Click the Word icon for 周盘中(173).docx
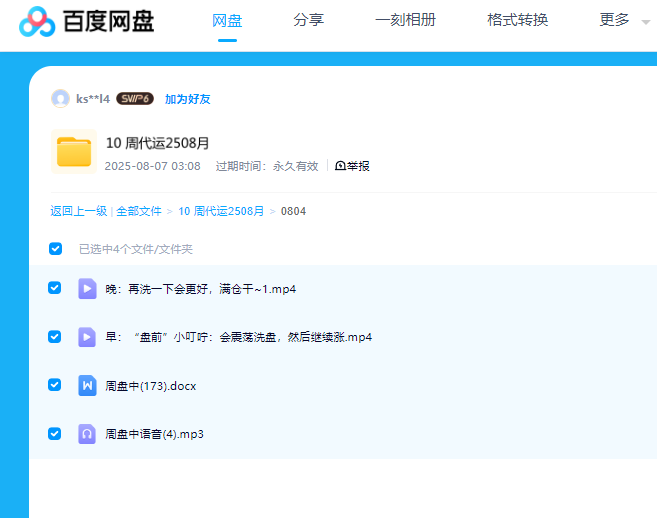The width and height of the screenshot is (657, 518). (x=87, y=385)
